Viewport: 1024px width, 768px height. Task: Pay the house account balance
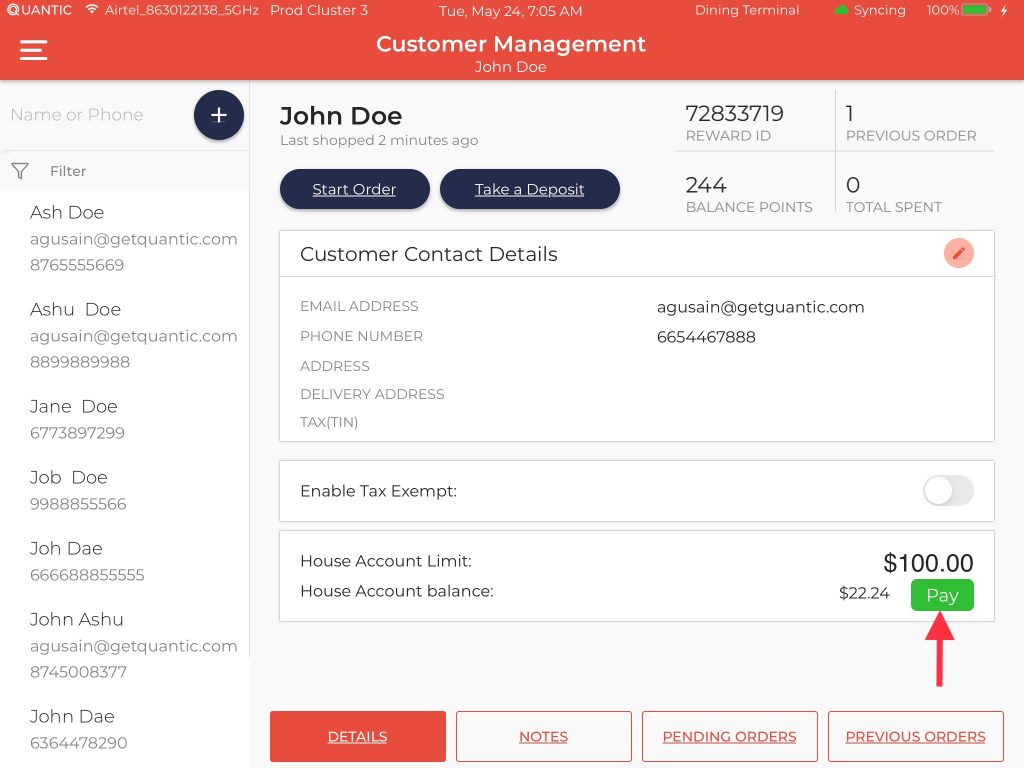(941, 595)
